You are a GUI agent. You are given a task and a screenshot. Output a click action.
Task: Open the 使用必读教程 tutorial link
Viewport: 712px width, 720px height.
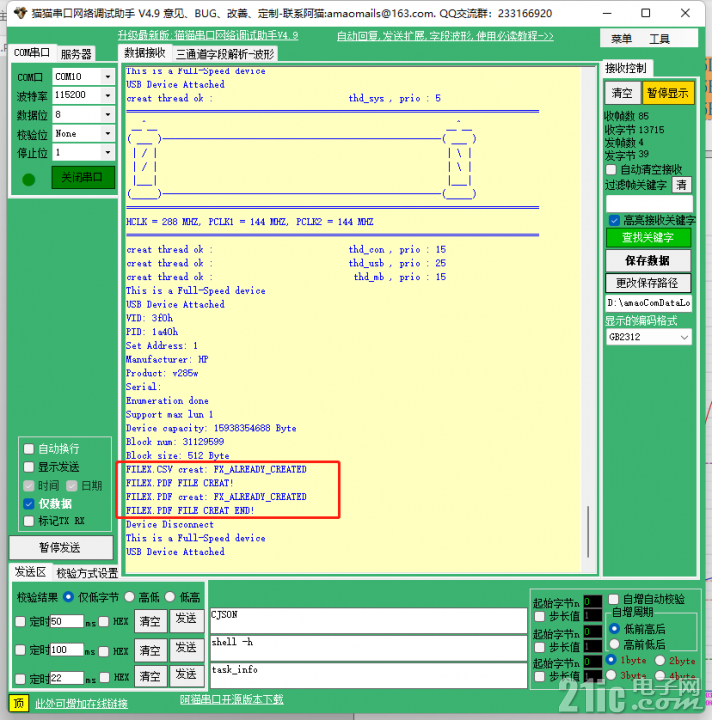(514, 35)
